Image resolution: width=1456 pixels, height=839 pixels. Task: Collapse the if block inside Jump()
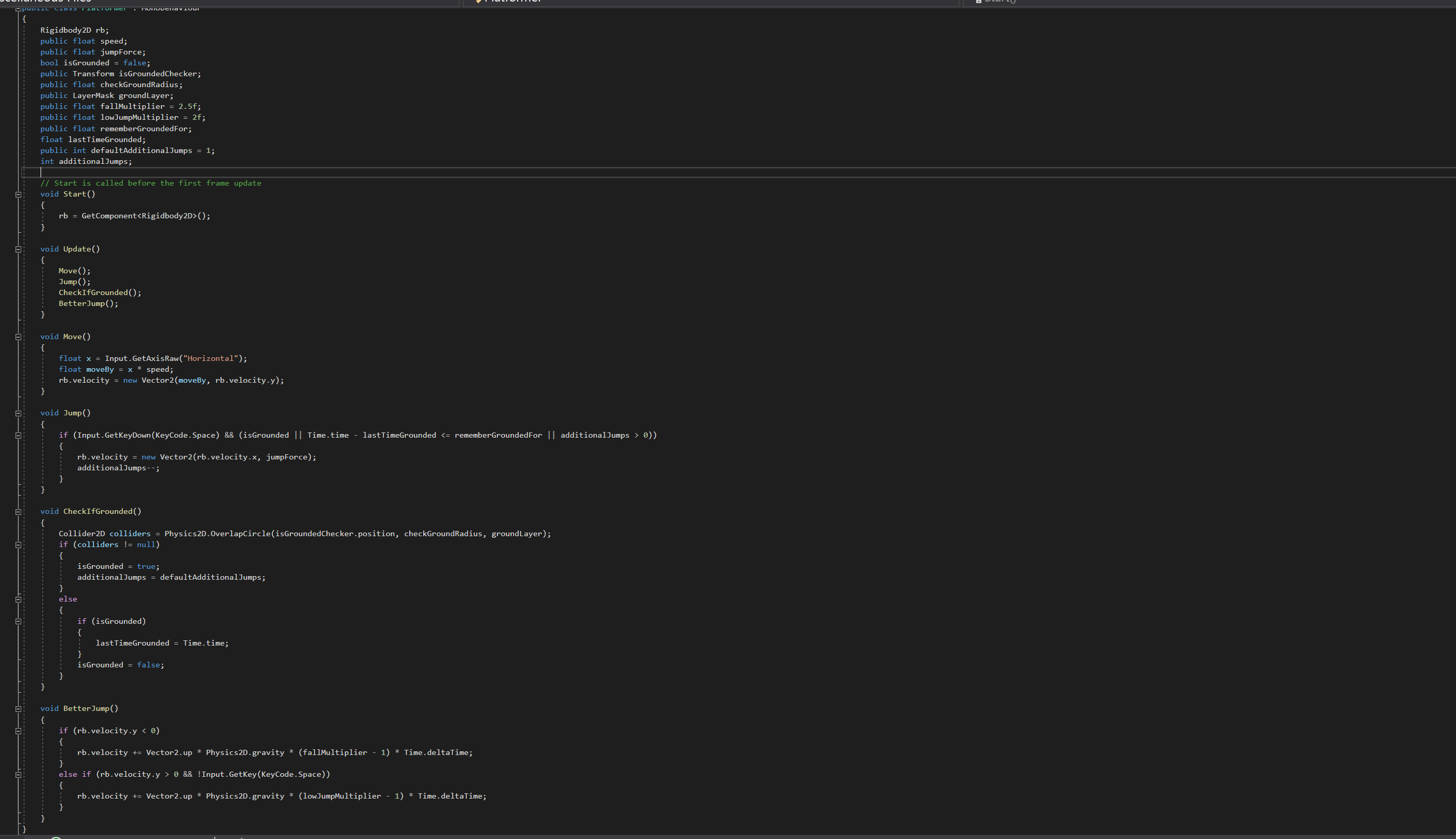click(x=19, y=436)
